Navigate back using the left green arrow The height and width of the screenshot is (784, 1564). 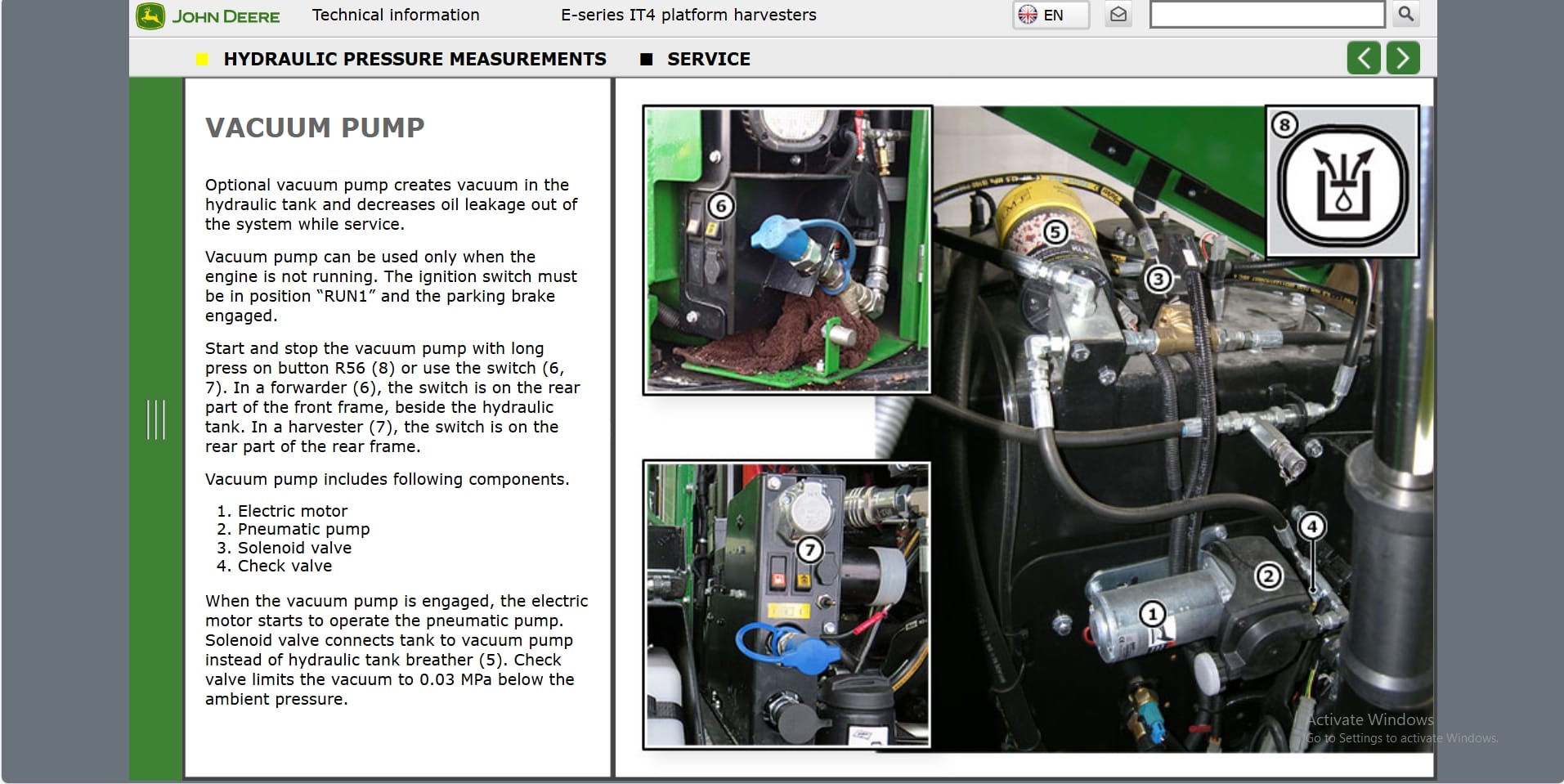tap(1362, 57)
